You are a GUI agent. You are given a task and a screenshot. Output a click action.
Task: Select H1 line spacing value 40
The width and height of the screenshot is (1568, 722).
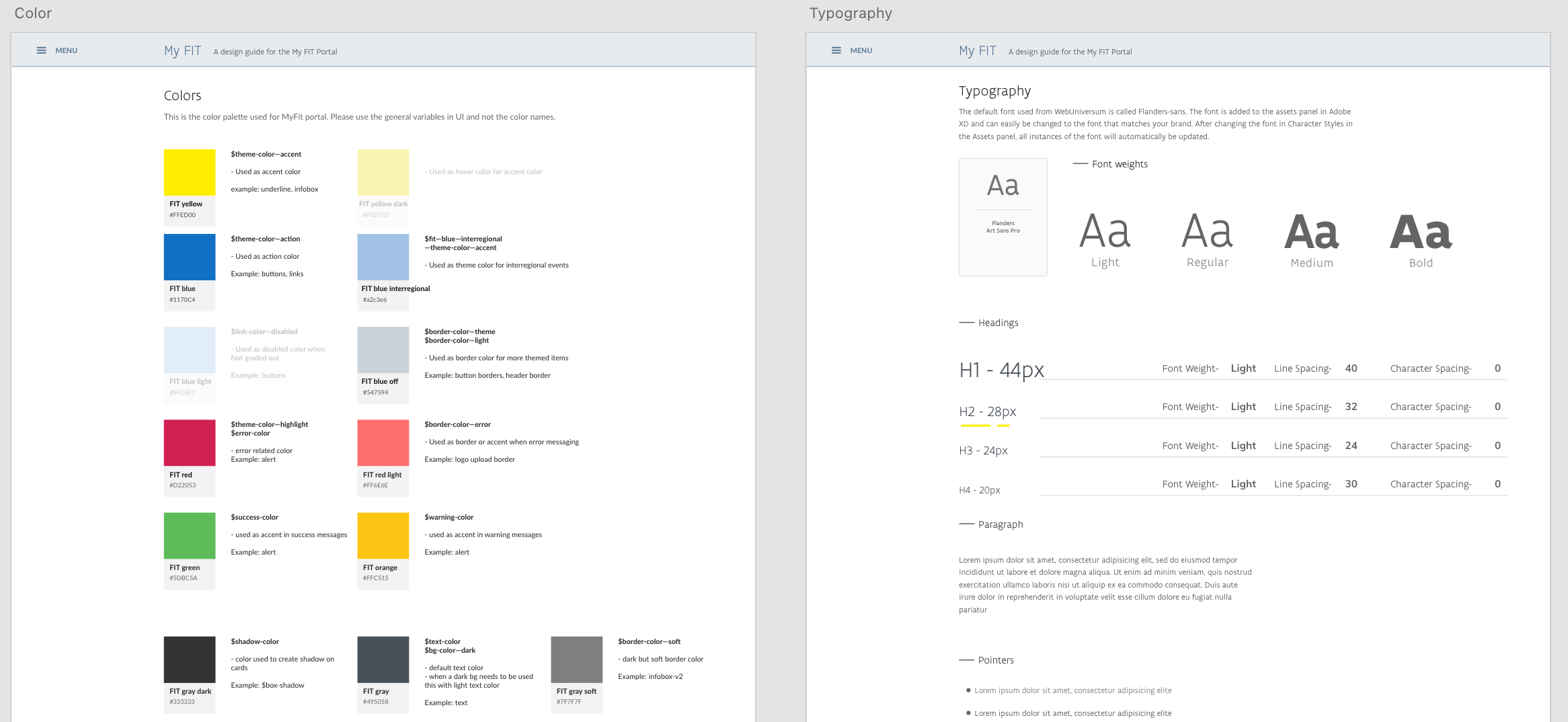[1351, 368]
